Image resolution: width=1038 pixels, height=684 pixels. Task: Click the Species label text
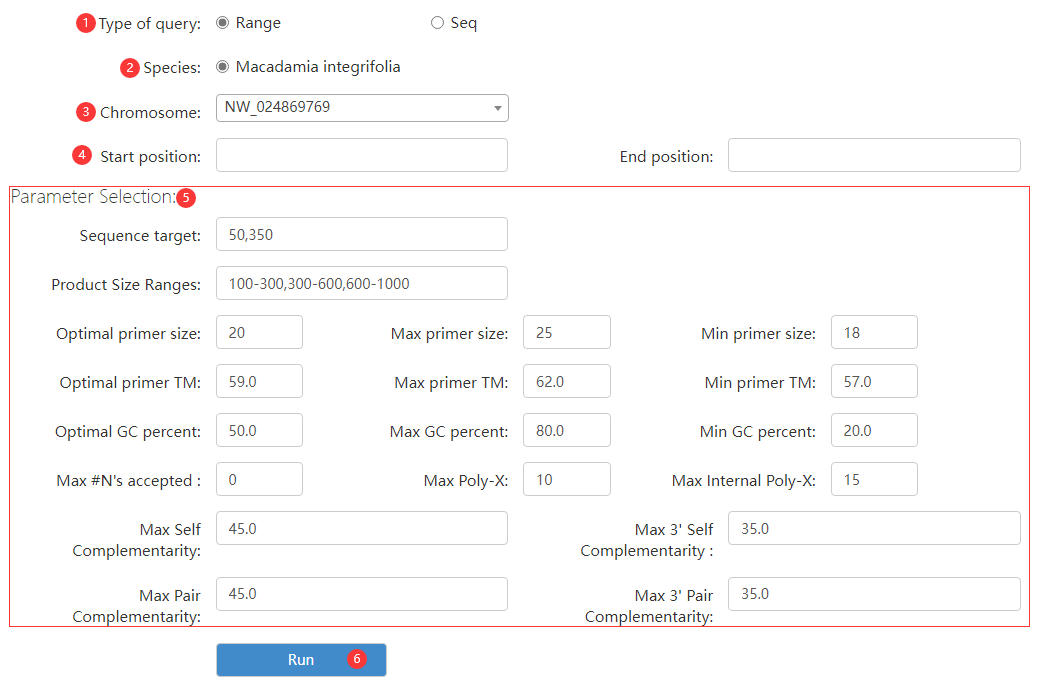[172, 68]
